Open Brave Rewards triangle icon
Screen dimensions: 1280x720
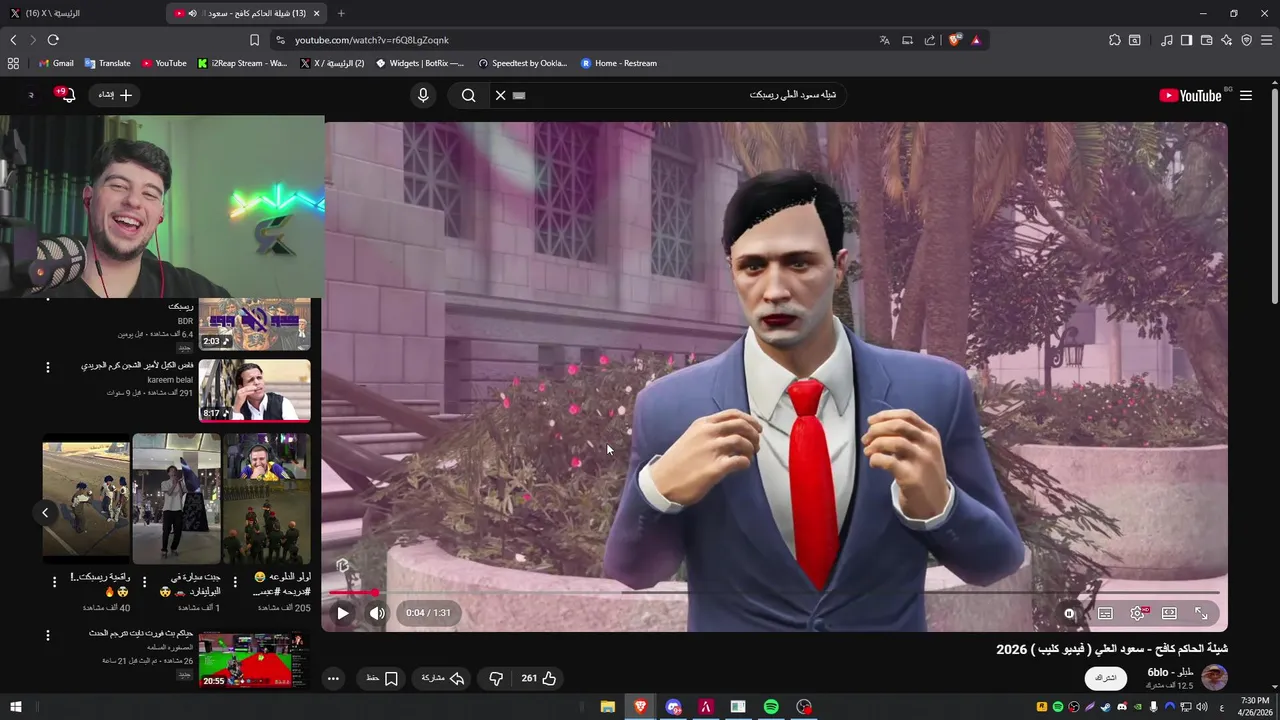(x=976, y=40)
